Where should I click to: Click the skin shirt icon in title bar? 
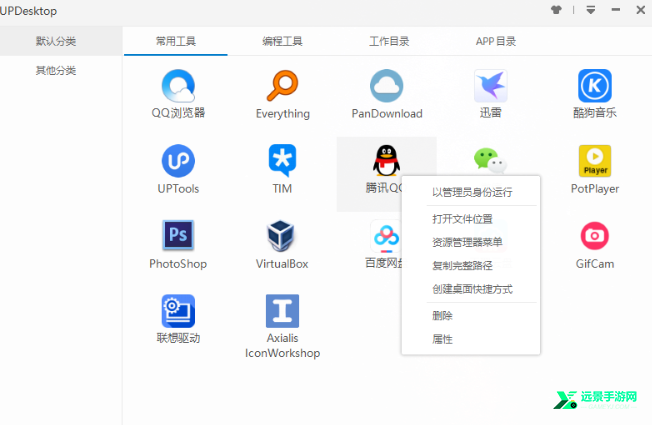click(556, 10)
